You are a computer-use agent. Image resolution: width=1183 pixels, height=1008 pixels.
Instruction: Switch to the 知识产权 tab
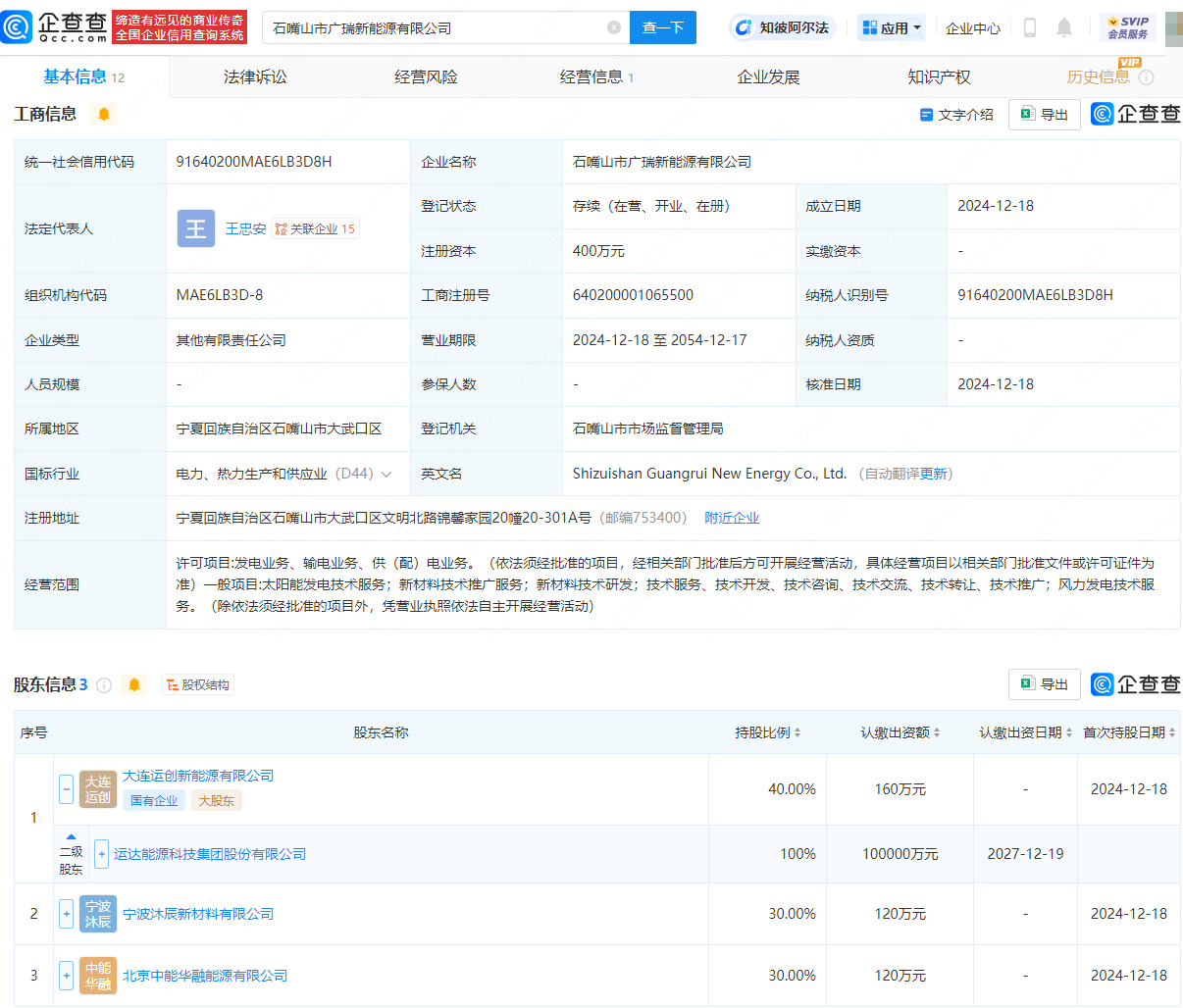point(939,76)
